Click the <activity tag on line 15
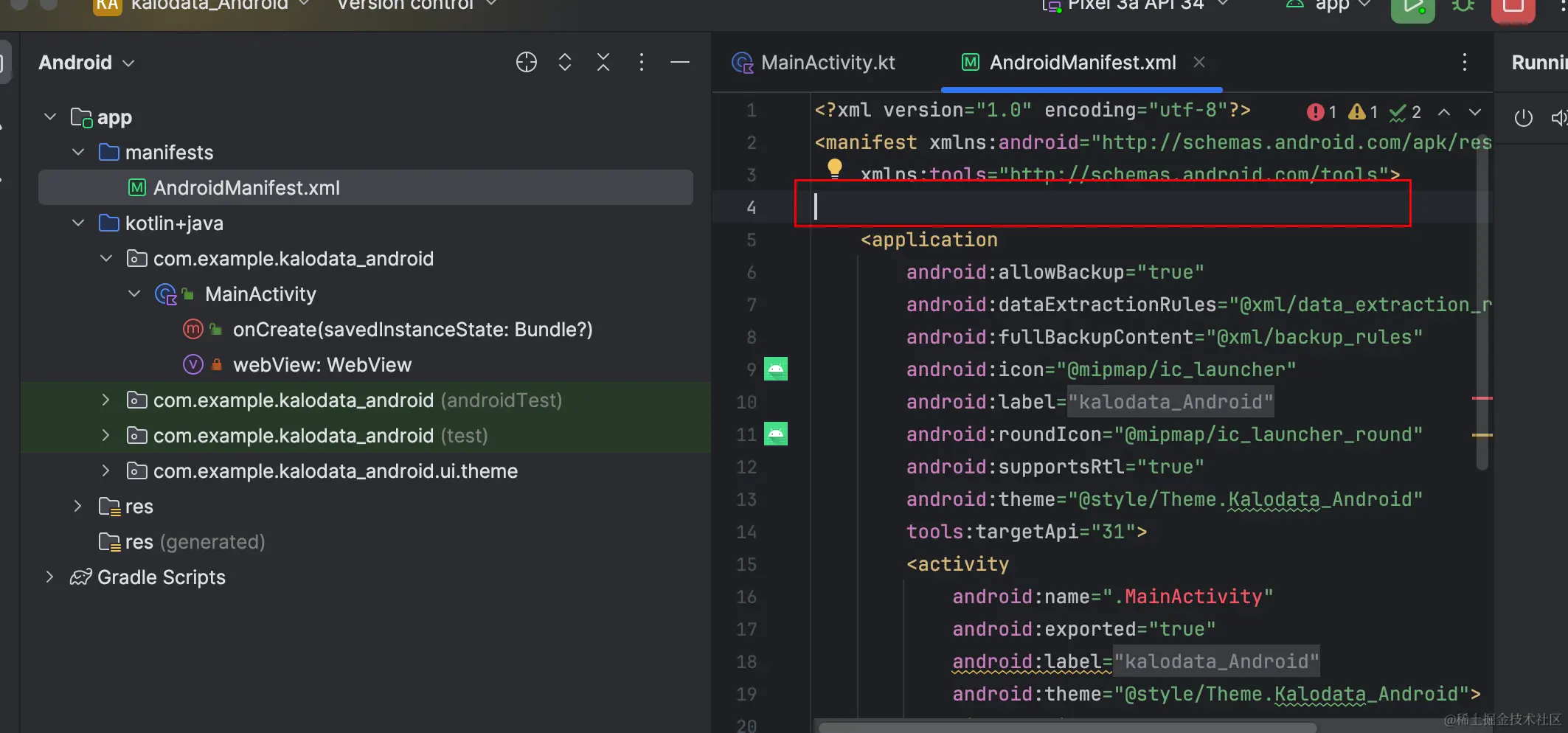Image resolution: width=1568 pixels, height=733 pixels. 957,564
